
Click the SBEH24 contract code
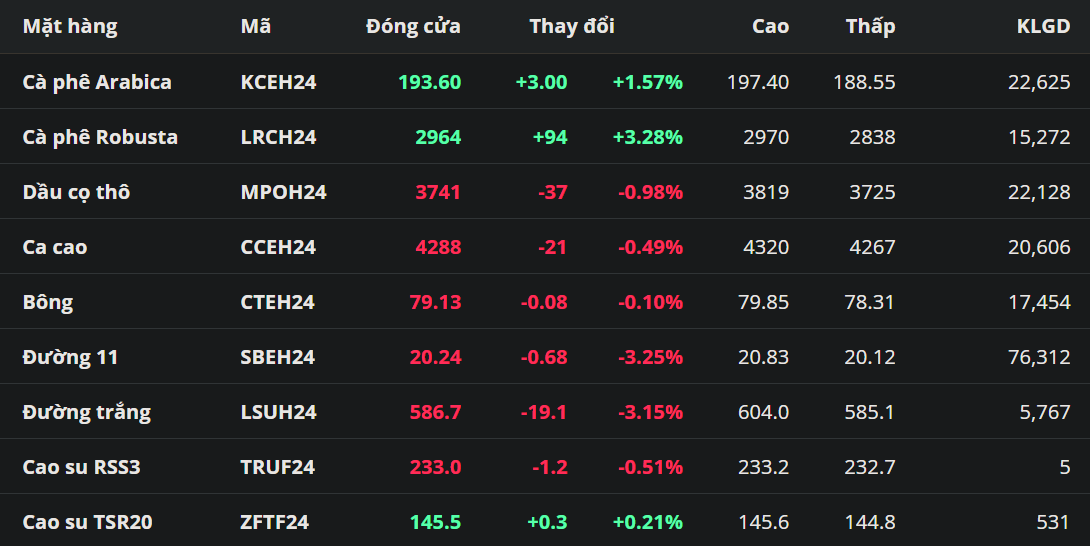[277, 357]
